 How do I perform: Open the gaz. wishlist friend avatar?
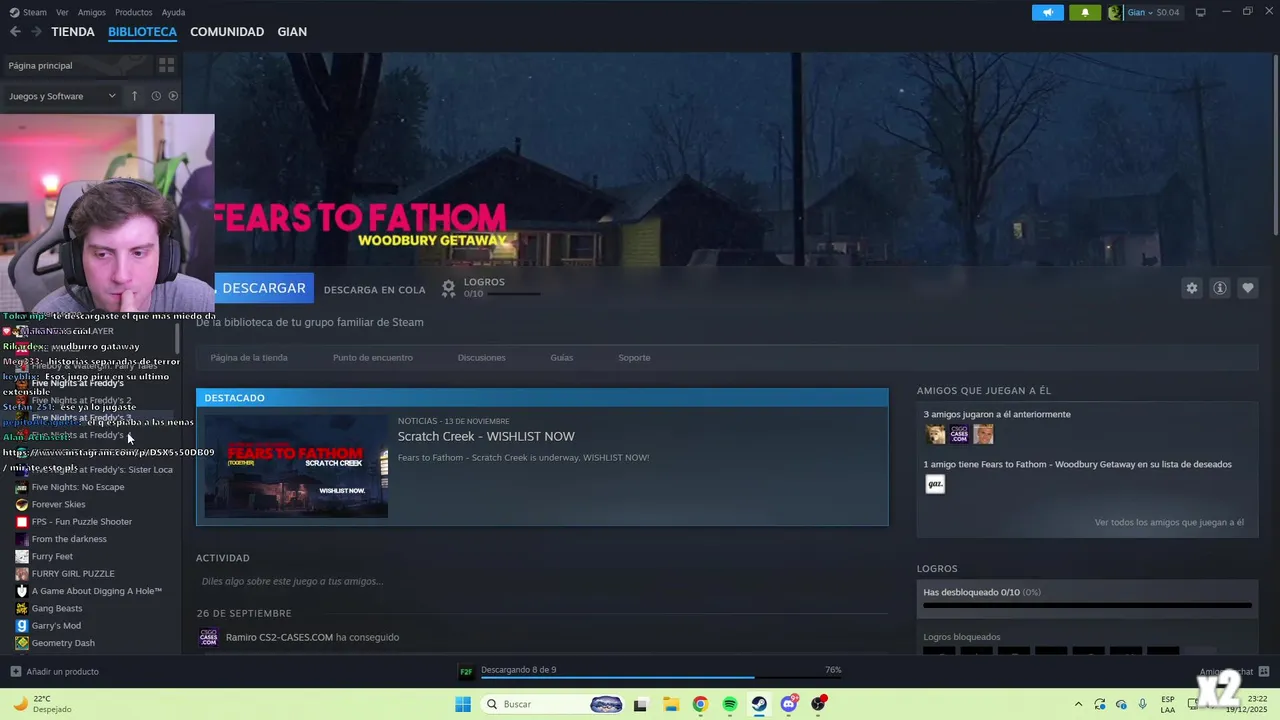935,484
